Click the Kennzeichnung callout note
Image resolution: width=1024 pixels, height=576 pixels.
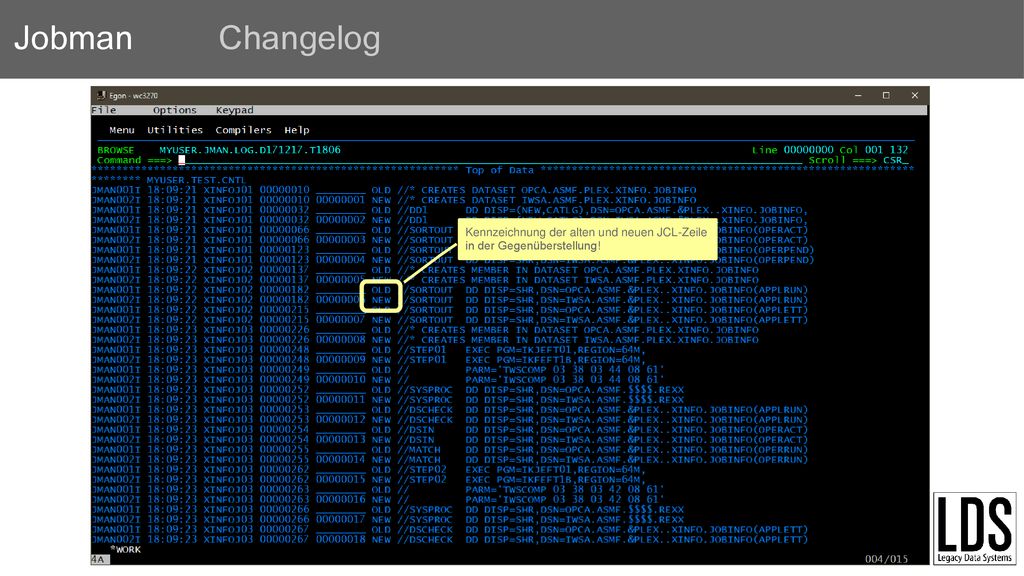click(587, 239)
